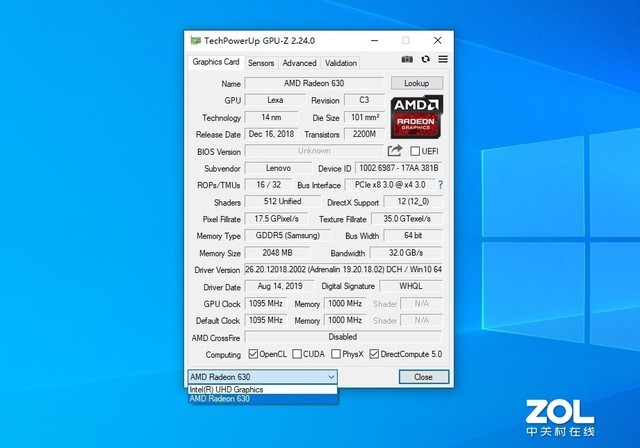Click the Bus Interface question mark
This screenshot has width=640, height=448.
point(440,185)
